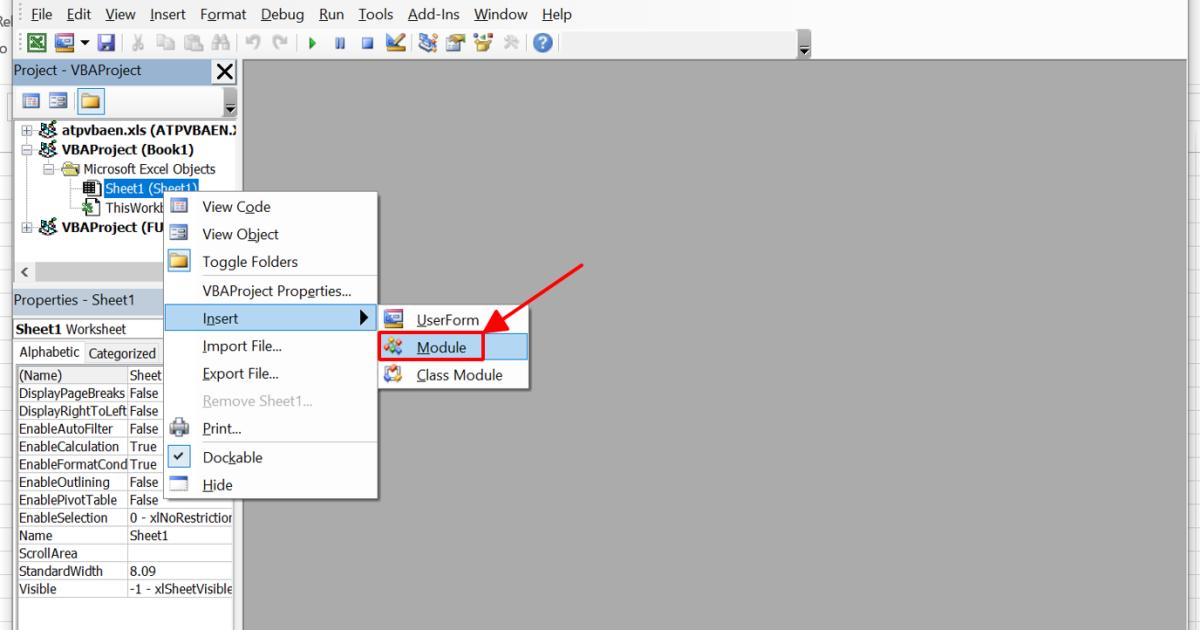Screen dimensions: 1200x630
Task: Open toolbar options dropdown at toolbar end
Action: pos(804,45)
